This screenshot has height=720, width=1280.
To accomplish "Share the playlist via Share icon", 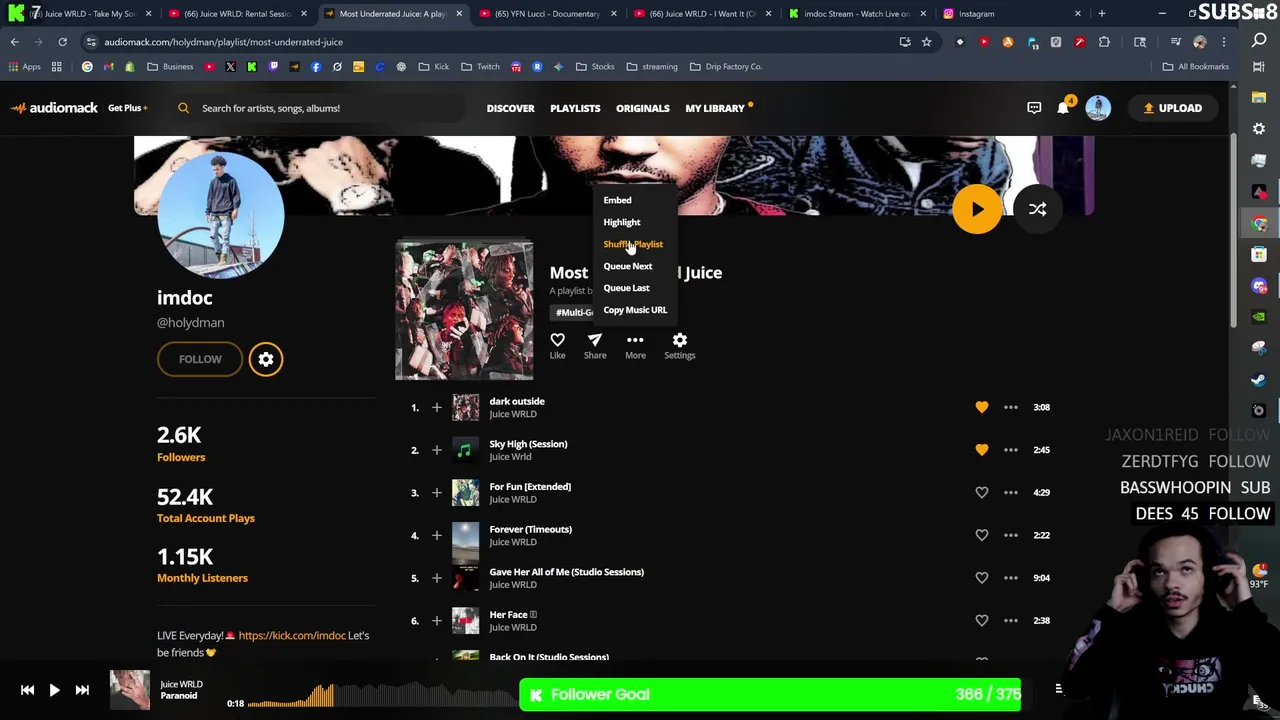I will pos(595,345).
